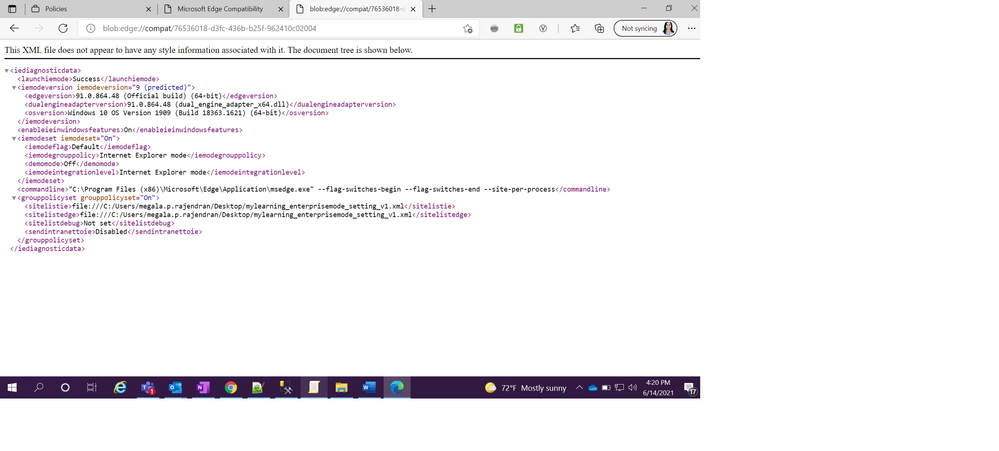Screen dimensions: 999x451
Task: Open a new browser tab
Action: [x=432, y=9]
